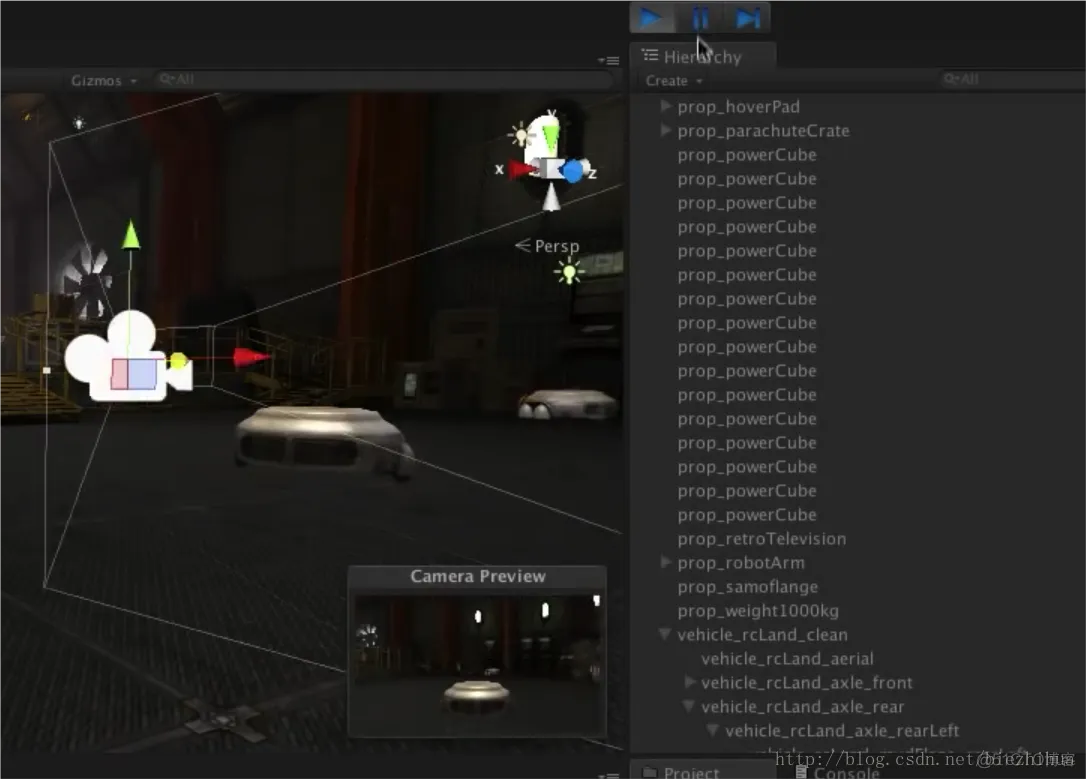Select prop_hoverPad in the Hierarchy
The height and width of the screenshot is (779, 1086).
coord(738,107)
